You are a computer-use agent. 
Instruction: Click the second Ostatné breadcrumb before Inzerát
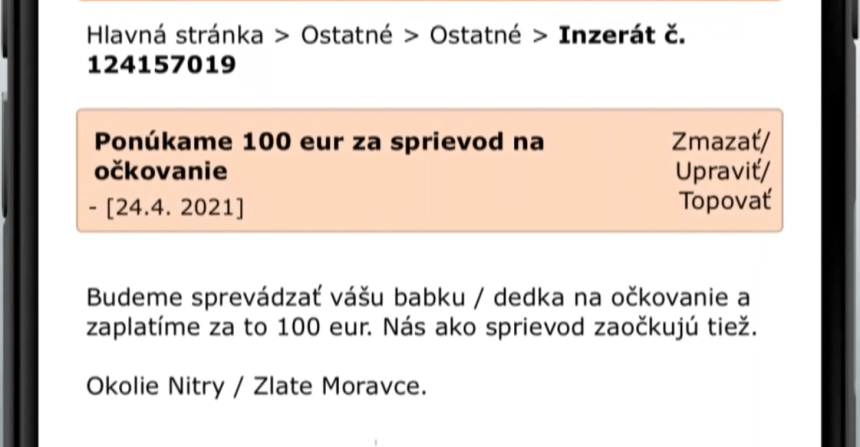(x=475, y=35)
